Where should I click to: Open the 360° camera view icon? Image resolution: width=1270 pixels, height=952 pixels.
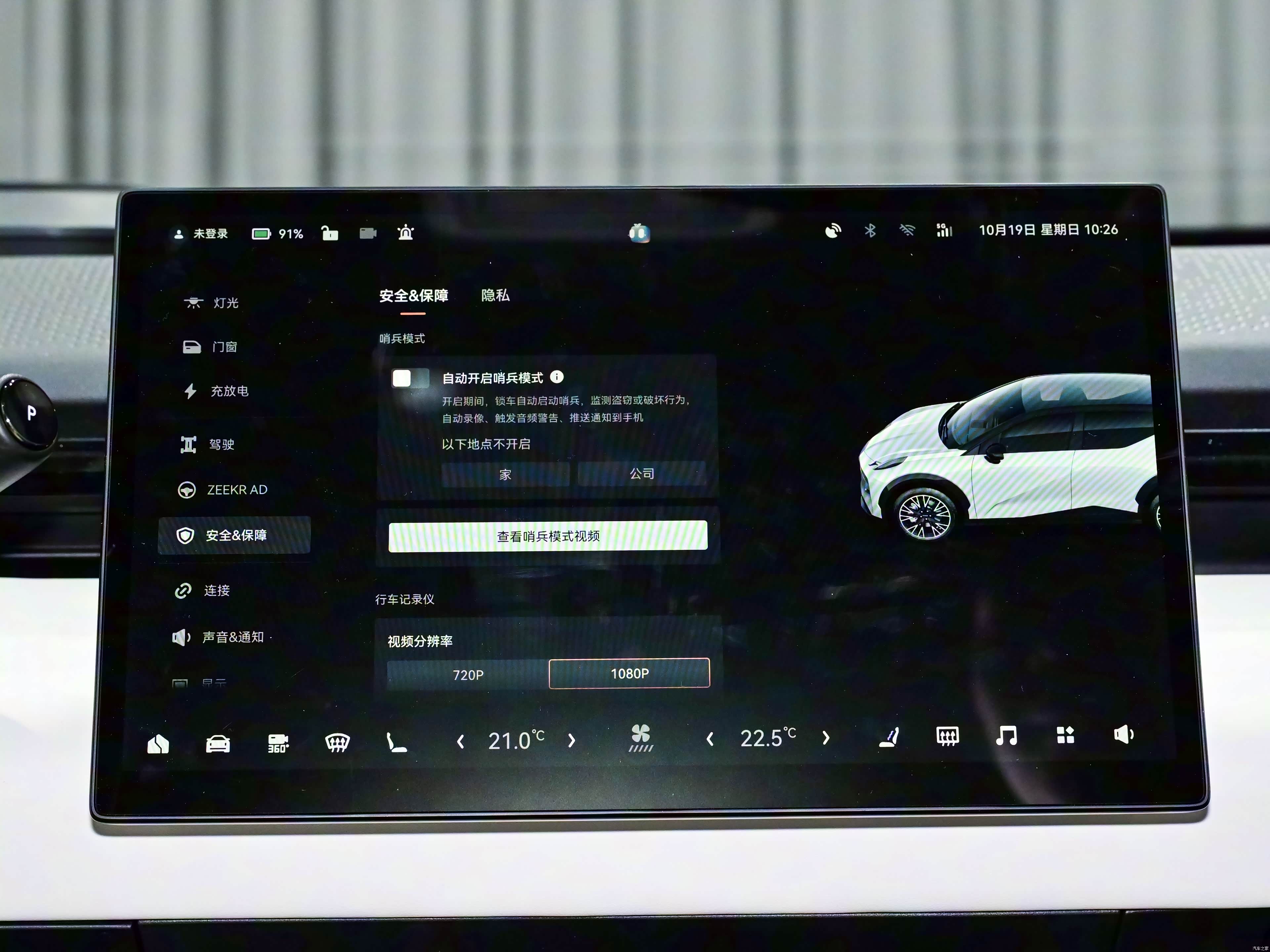click(x=278, y=743)
